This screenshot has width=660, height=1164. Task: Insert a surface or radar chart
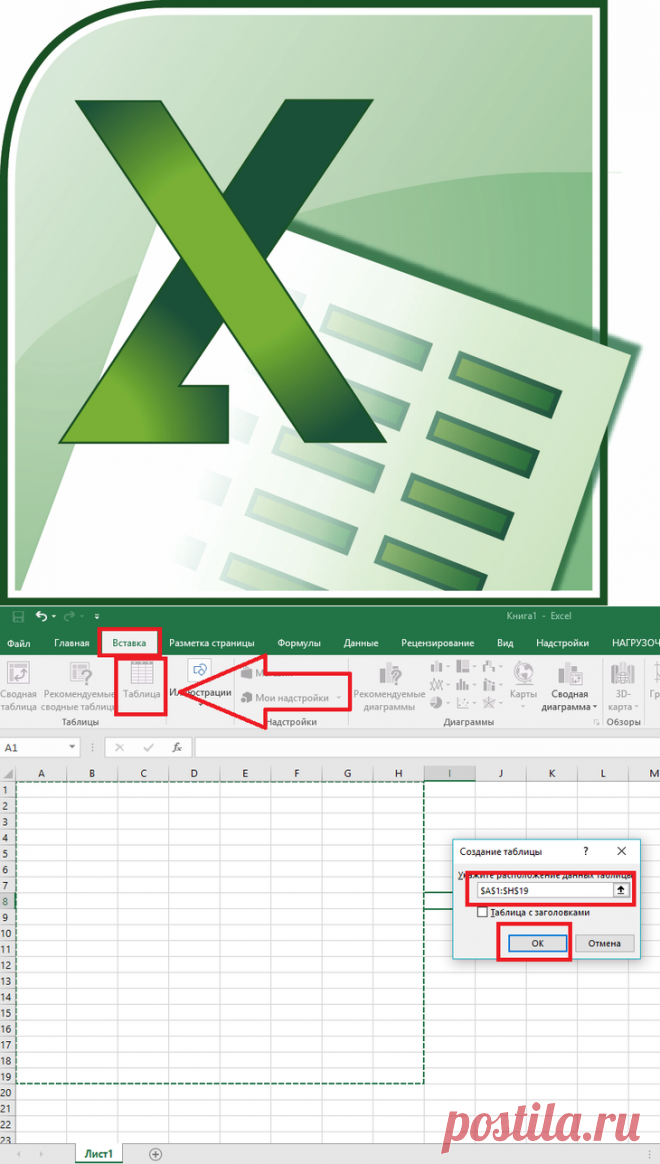[x=489, y=702]
